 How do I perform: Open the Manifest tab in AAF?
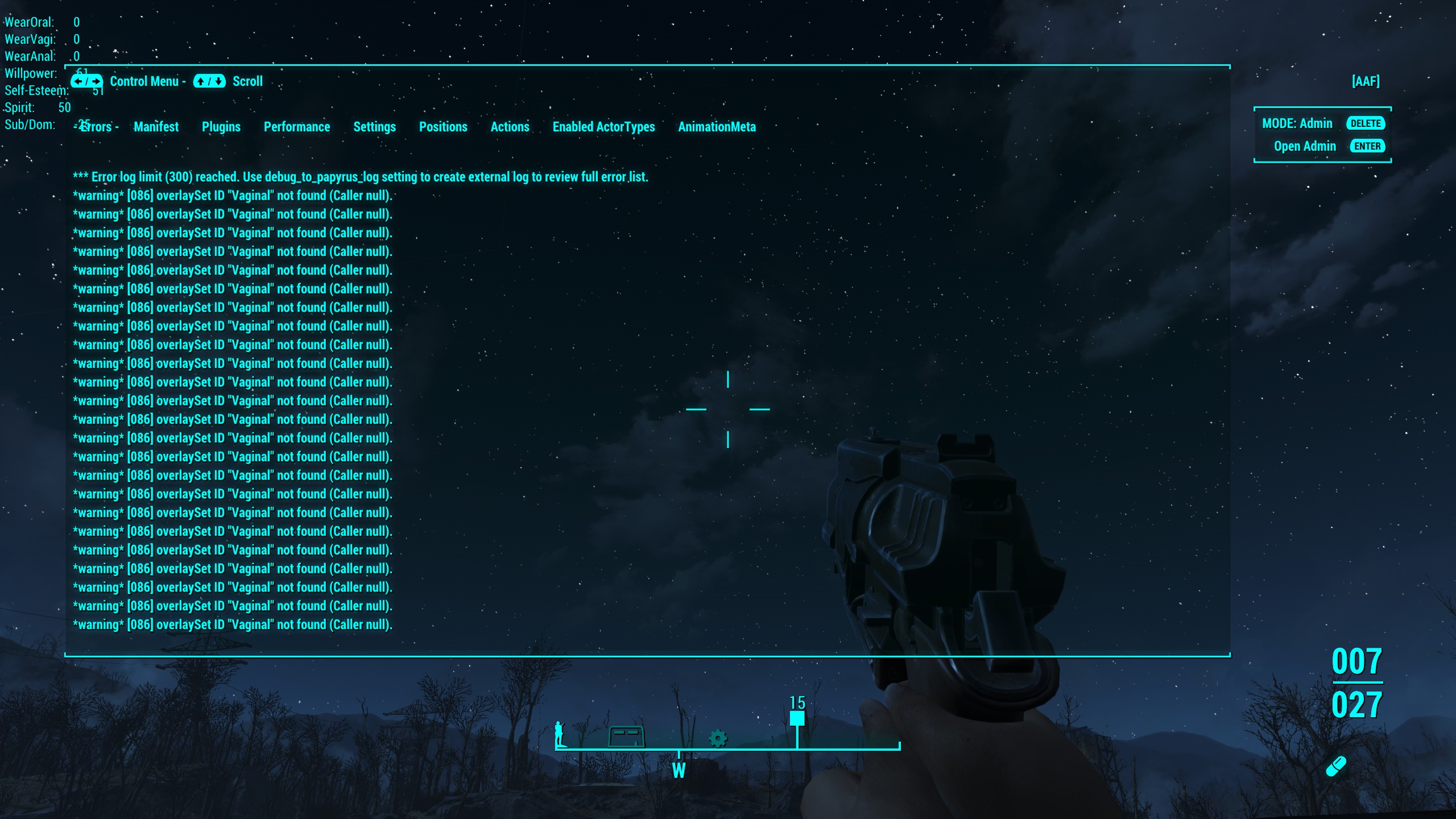coord(156,126)
